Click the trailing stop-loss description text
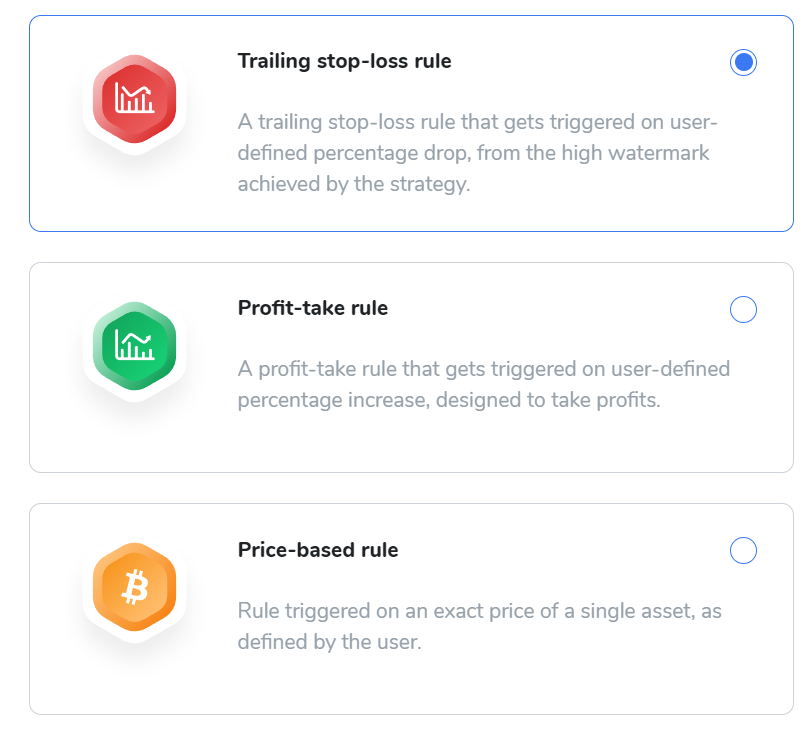The image size is (808, 729). [477, 153]
